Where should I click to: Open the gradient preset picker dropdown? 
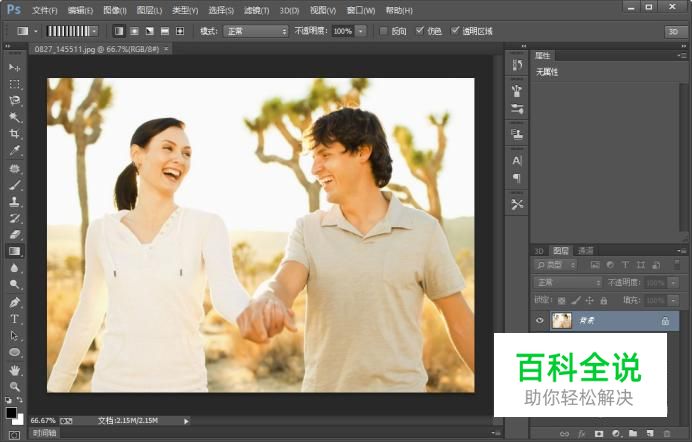[94, 31]
